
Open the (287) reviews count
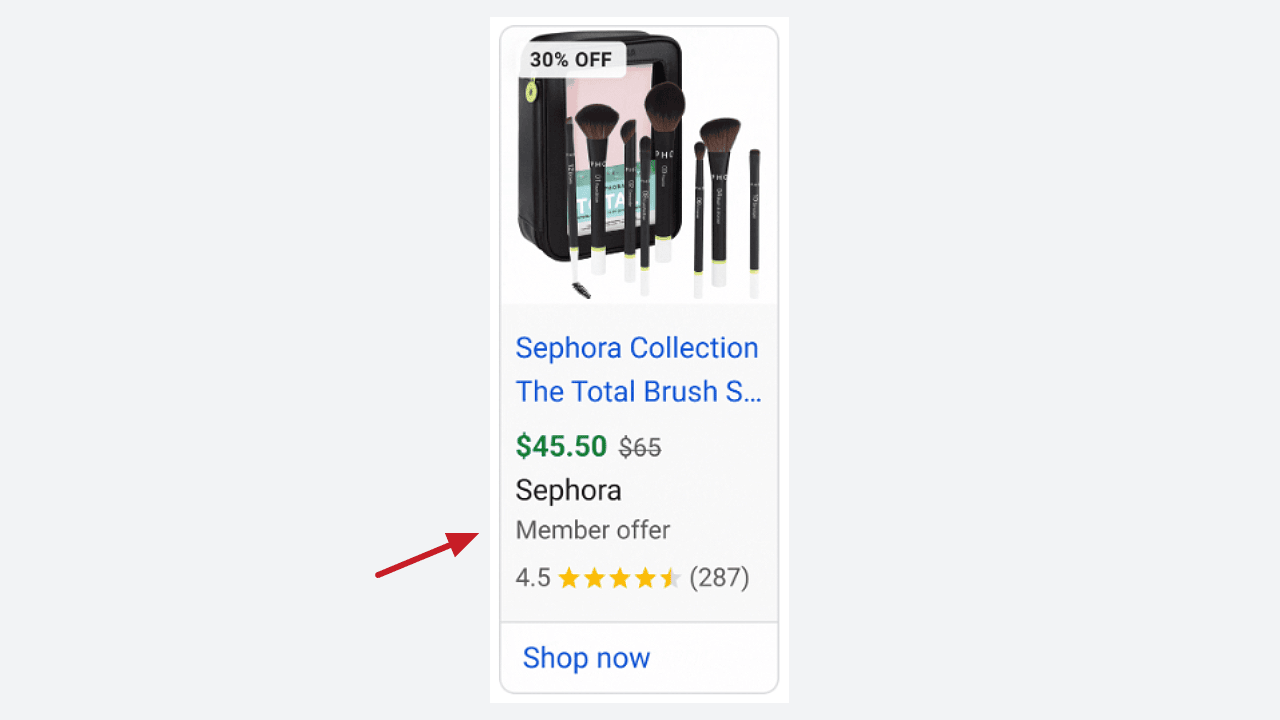(x=719, y=578)
